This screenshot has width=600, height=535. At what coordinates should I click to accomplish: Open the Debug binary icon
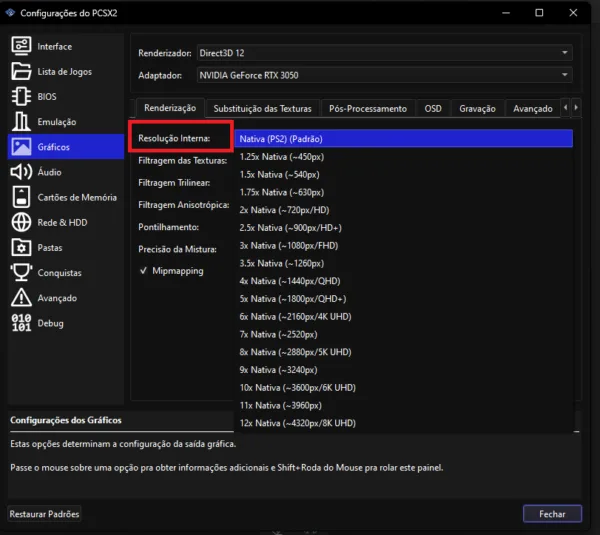[x=21, y=323]
